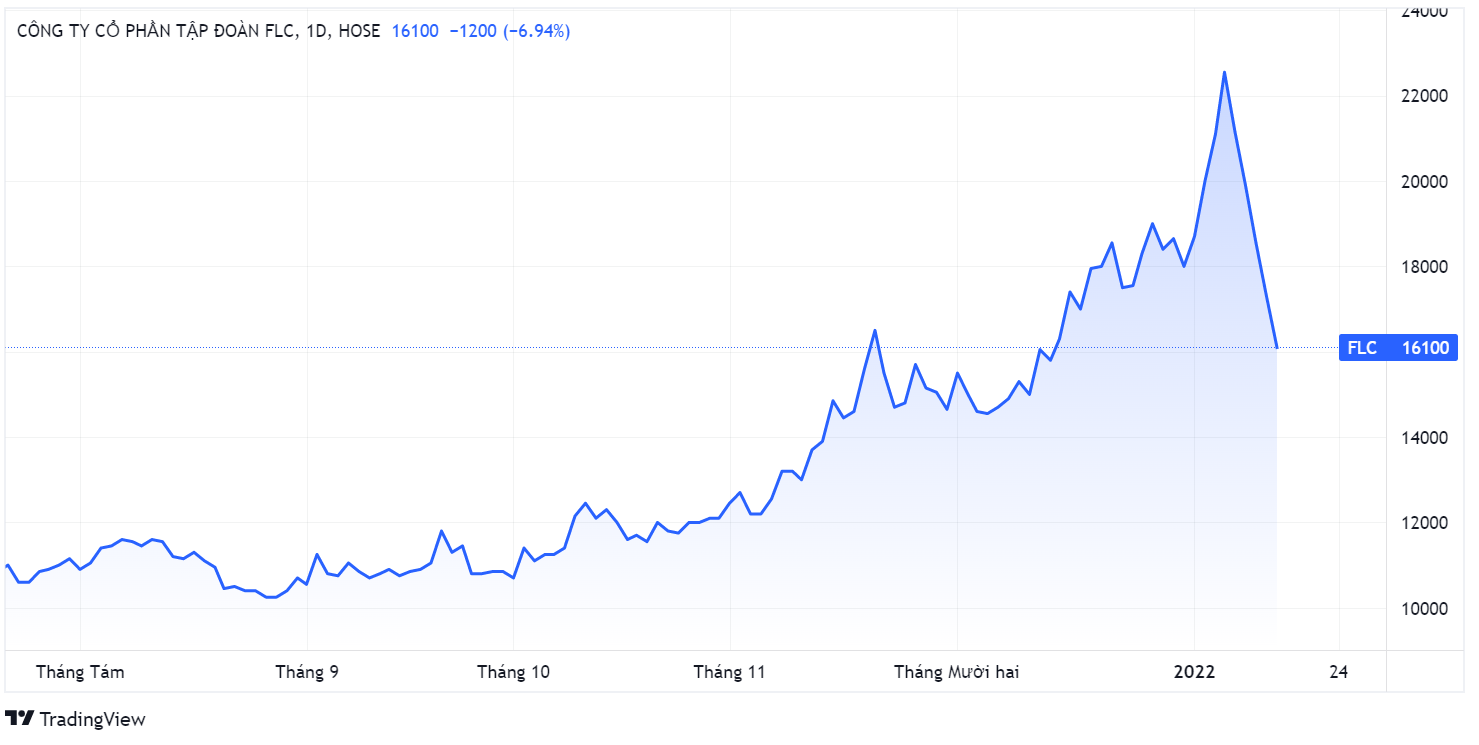Click the 2022 year marker on time axis
Screen dimensions: 1479x745
(1193, 672)
